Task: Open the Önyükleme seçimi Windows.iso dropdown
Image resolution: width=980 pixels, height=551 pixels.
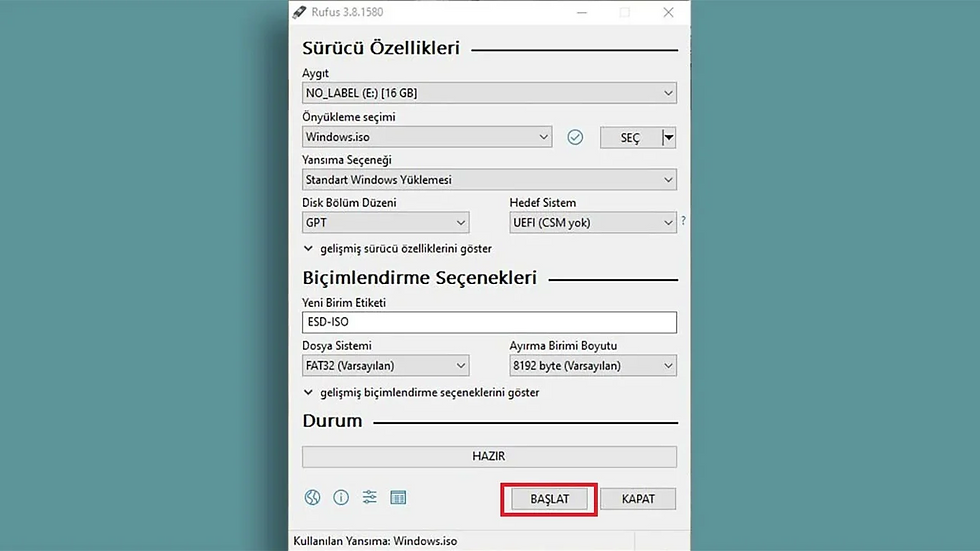Action: 427,137
